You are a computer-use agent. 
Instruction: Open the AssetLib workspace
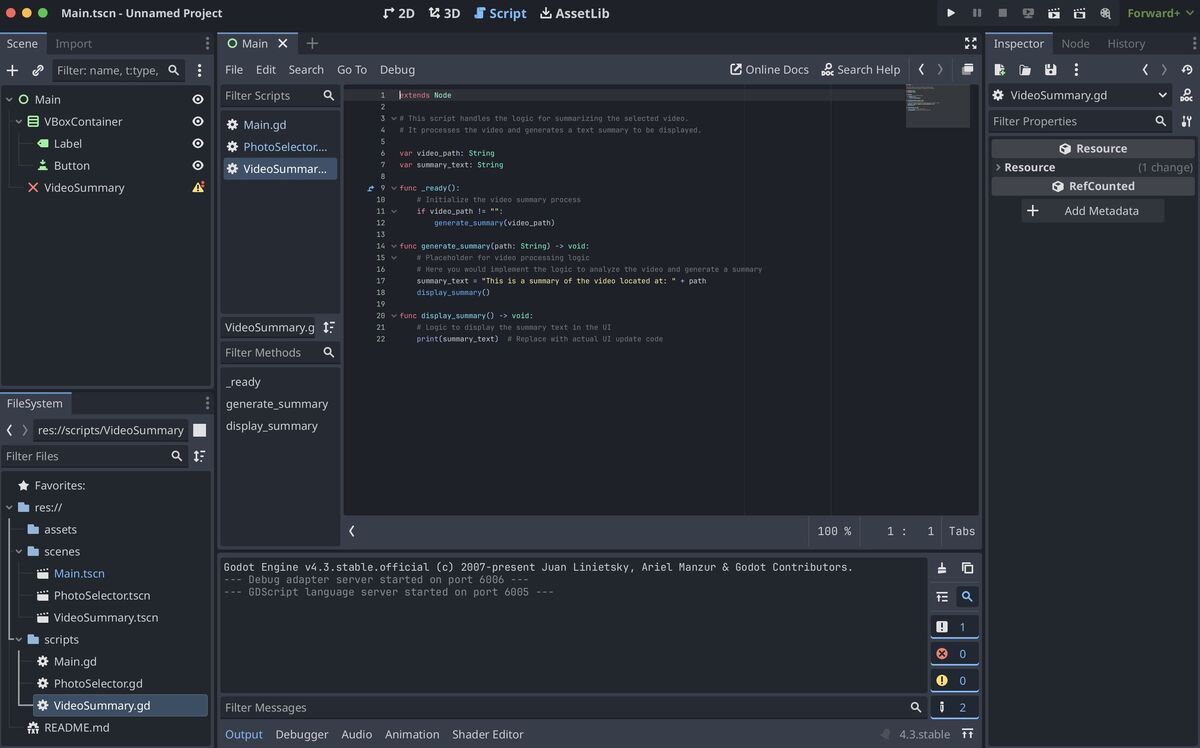click(574, 13)
